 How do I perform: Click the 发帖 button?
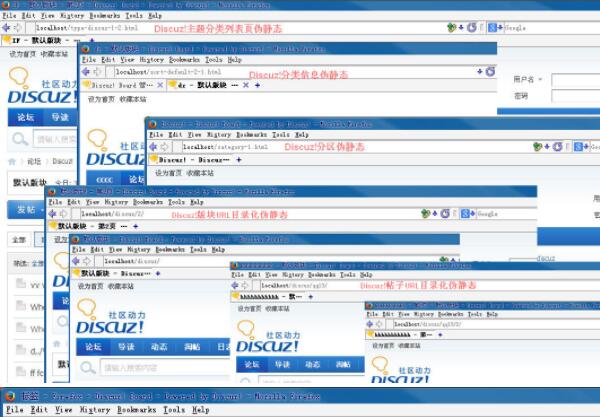tap(26, 210)
